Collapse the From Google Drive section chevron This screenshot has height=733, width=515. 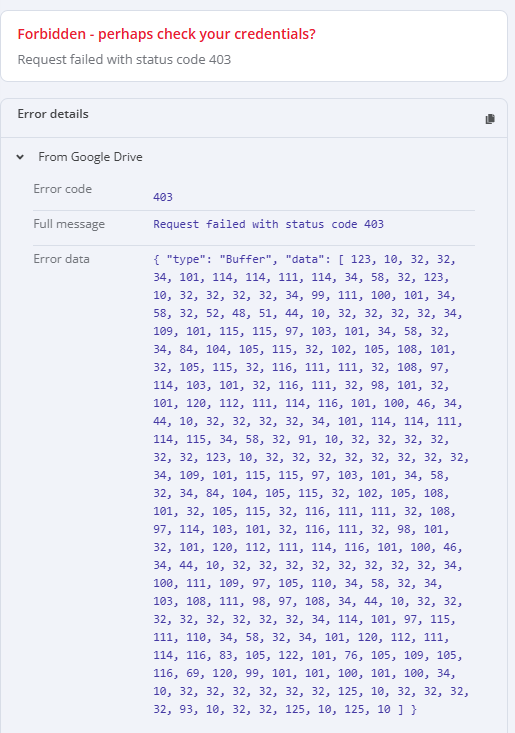pyautogui.click(x=20, y=157)
